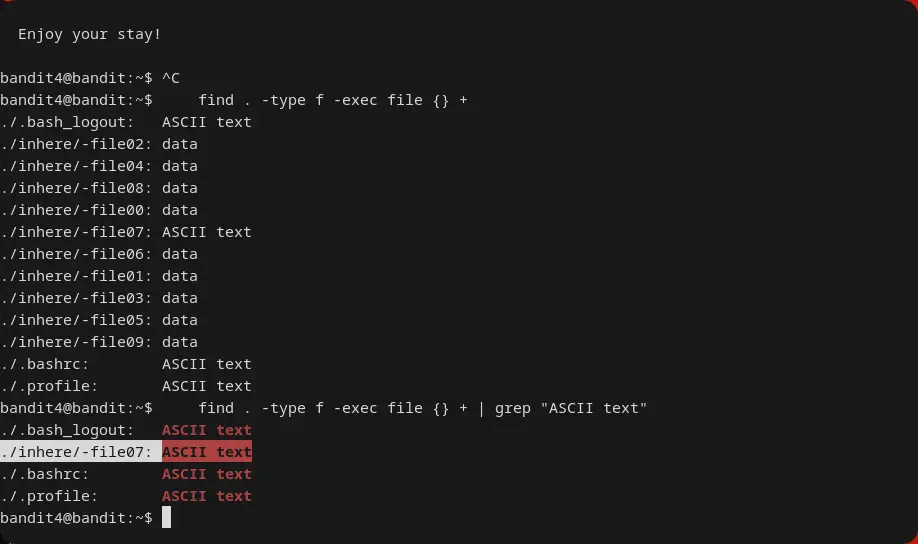Click red "ASCII text" beside ./.bashrc
918x544 pixels.
[x=206, y=474]
